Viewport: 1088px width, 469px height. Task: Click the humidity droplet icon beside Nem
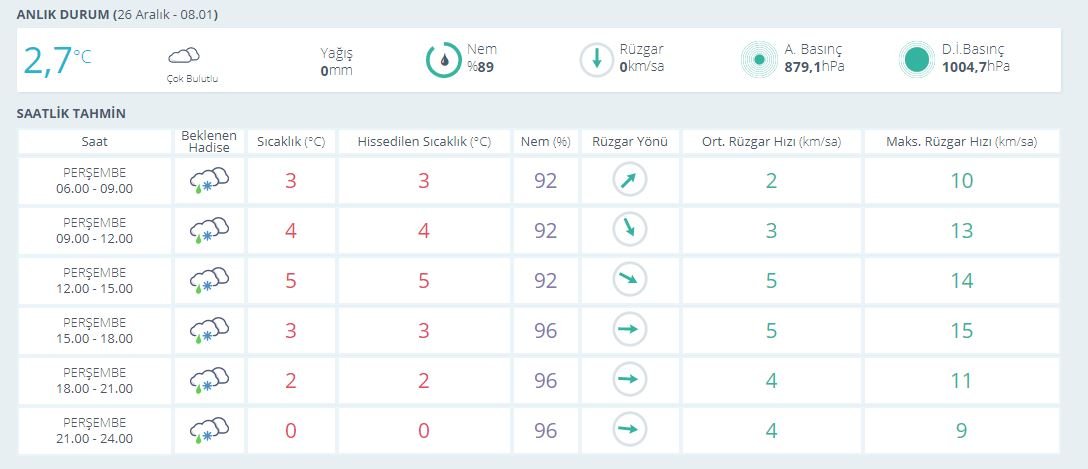pyautogui.click(x=443, y=60)
